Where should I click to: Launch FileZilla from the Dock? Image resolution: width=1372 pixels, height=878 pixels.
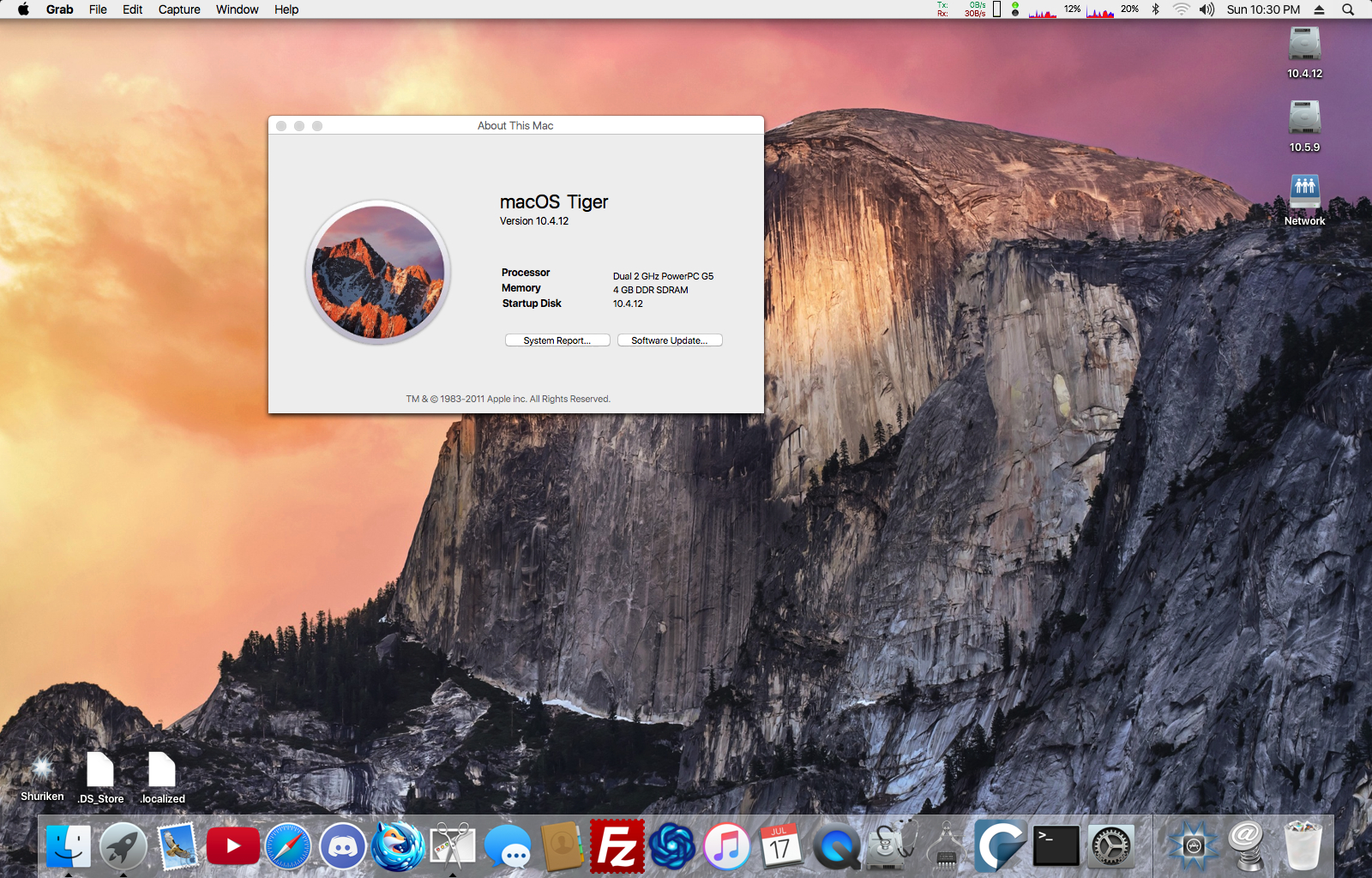pos(617,846)
